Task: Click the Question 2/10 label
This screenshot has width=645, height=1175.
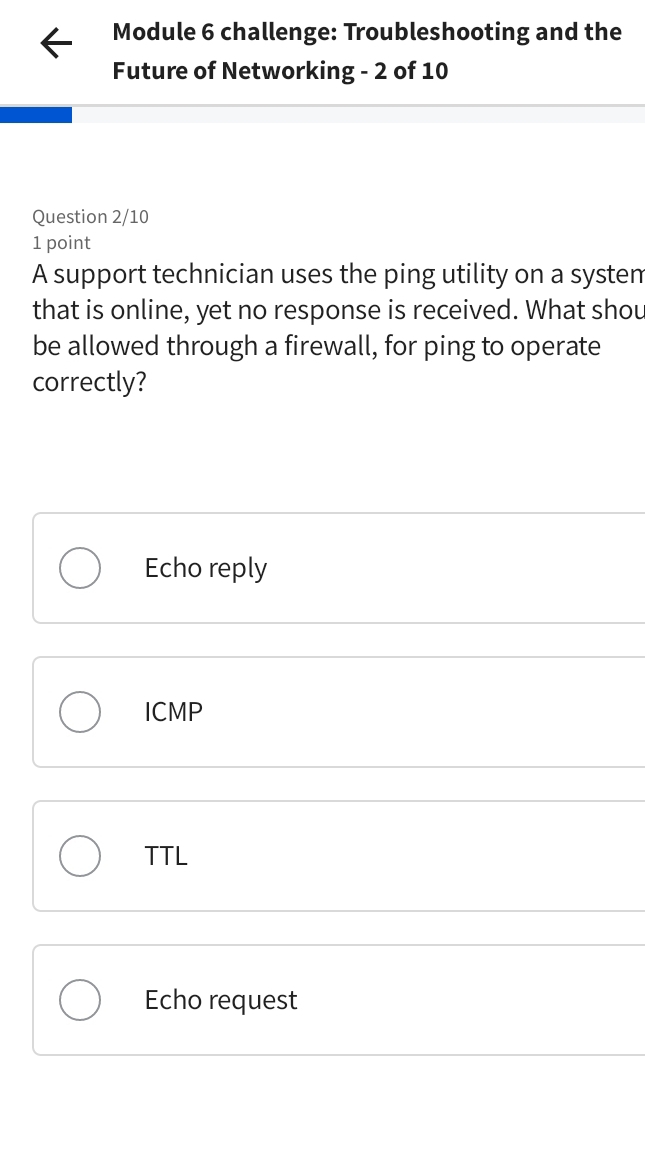Action: [91, 216]
